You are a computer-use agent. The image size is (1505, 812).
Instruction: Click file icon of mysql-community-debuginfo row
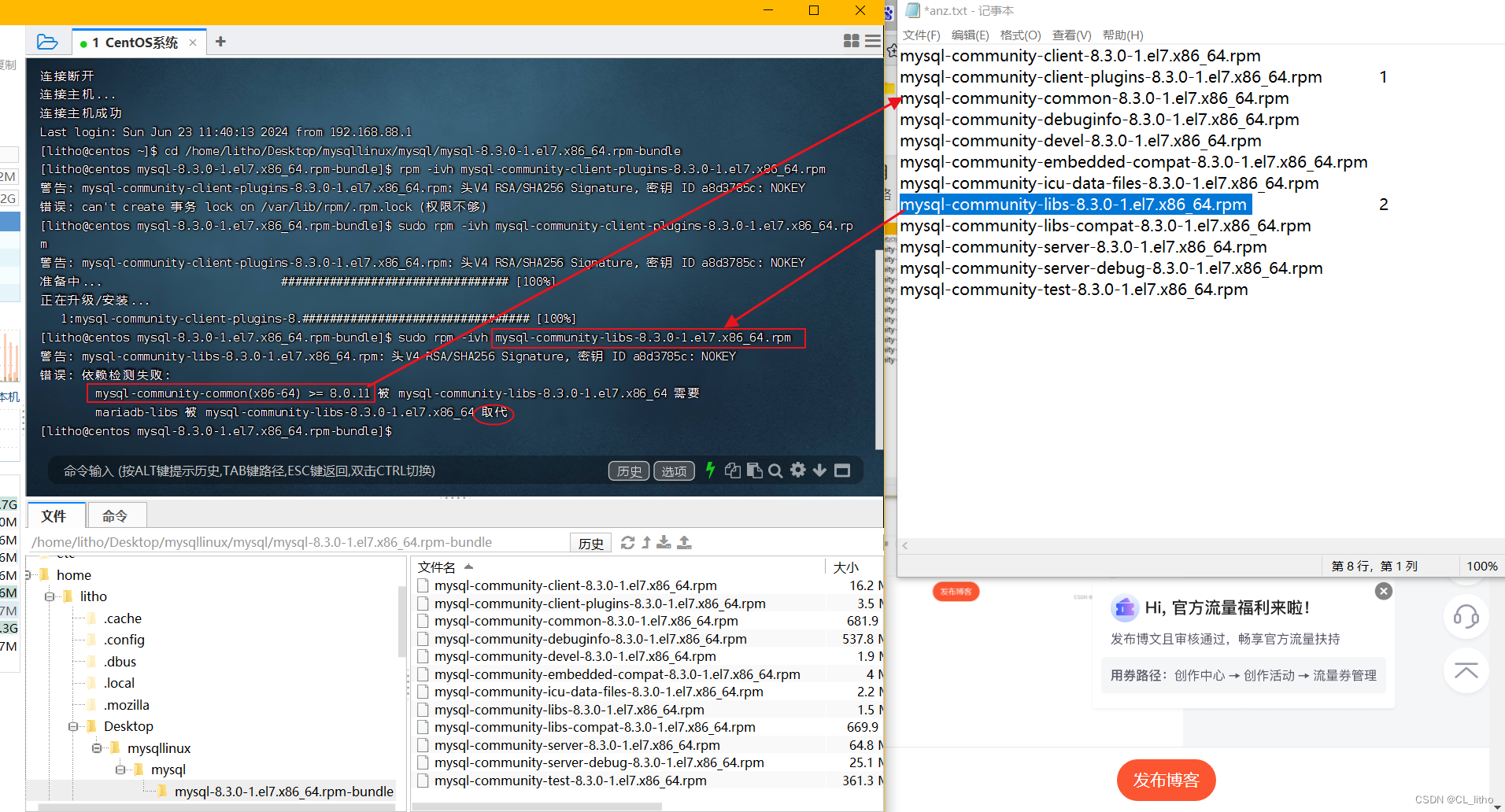click(423, 639)
